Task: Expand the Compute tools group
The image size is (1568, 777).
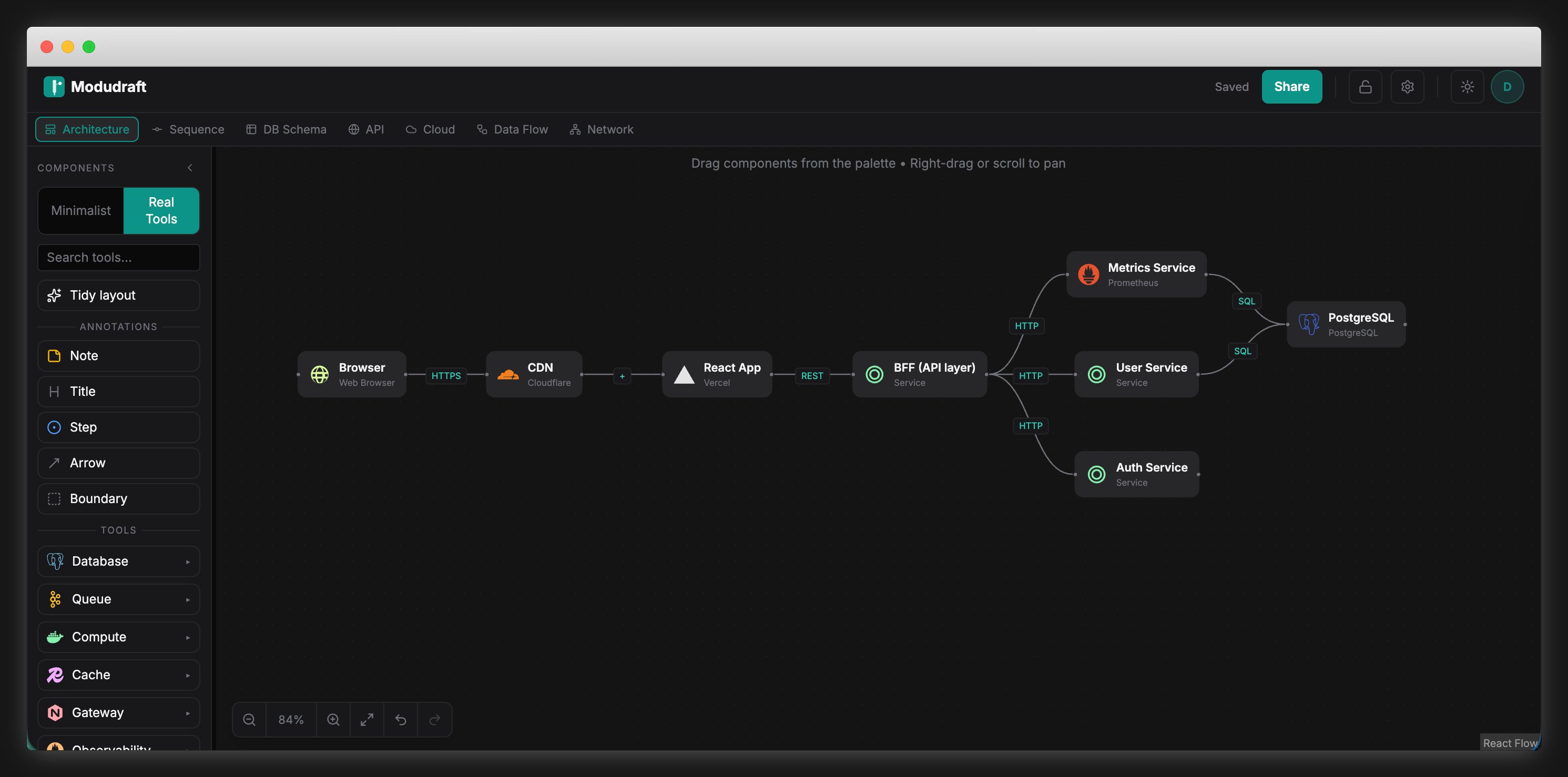Action: pos(119,637)
